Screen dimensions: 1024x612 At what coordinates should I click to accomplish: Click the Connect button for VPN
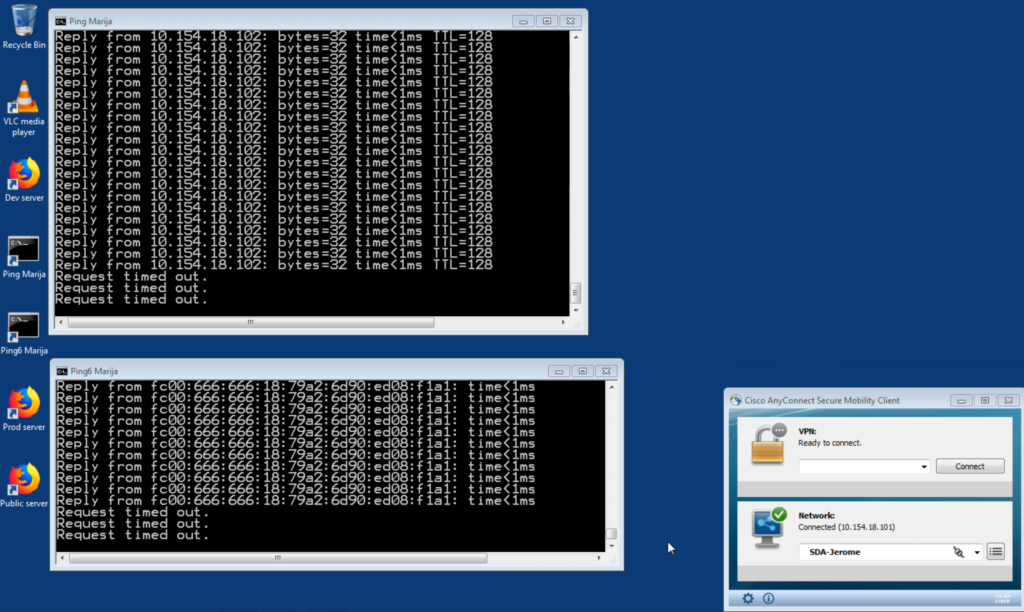970,466
